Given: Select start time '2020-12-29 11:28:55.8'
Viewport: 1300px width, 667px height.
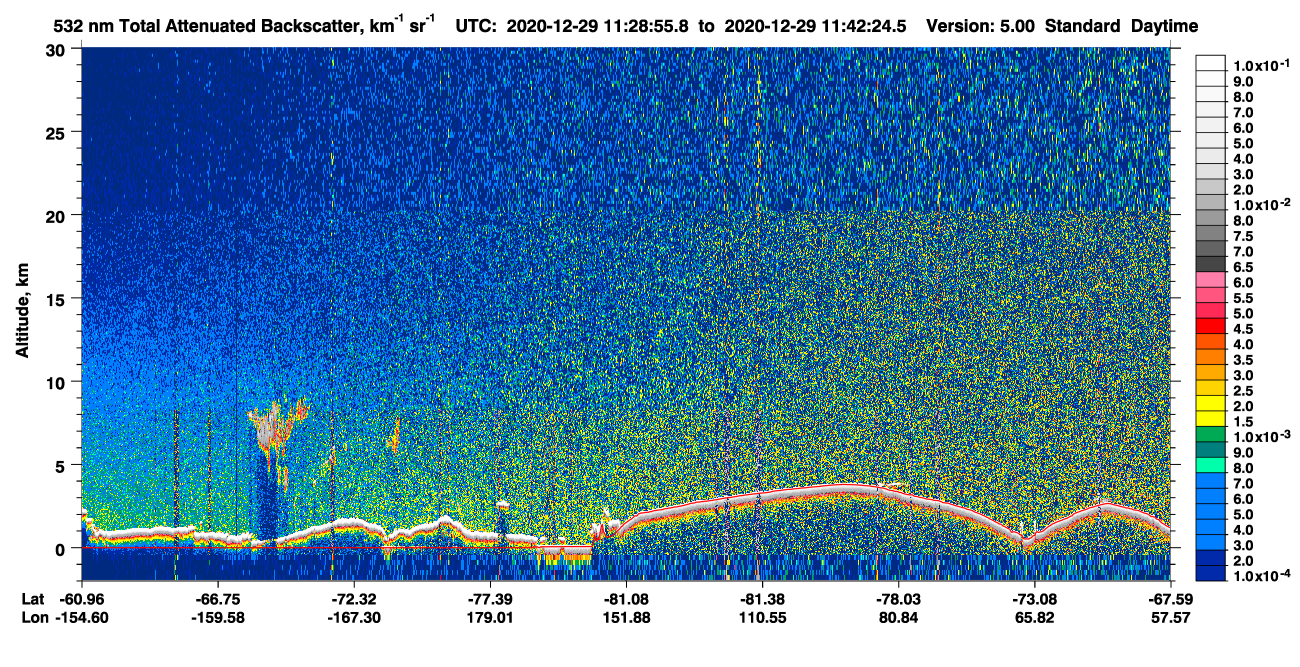Looking at the screenshot, I should pos(597,27).
